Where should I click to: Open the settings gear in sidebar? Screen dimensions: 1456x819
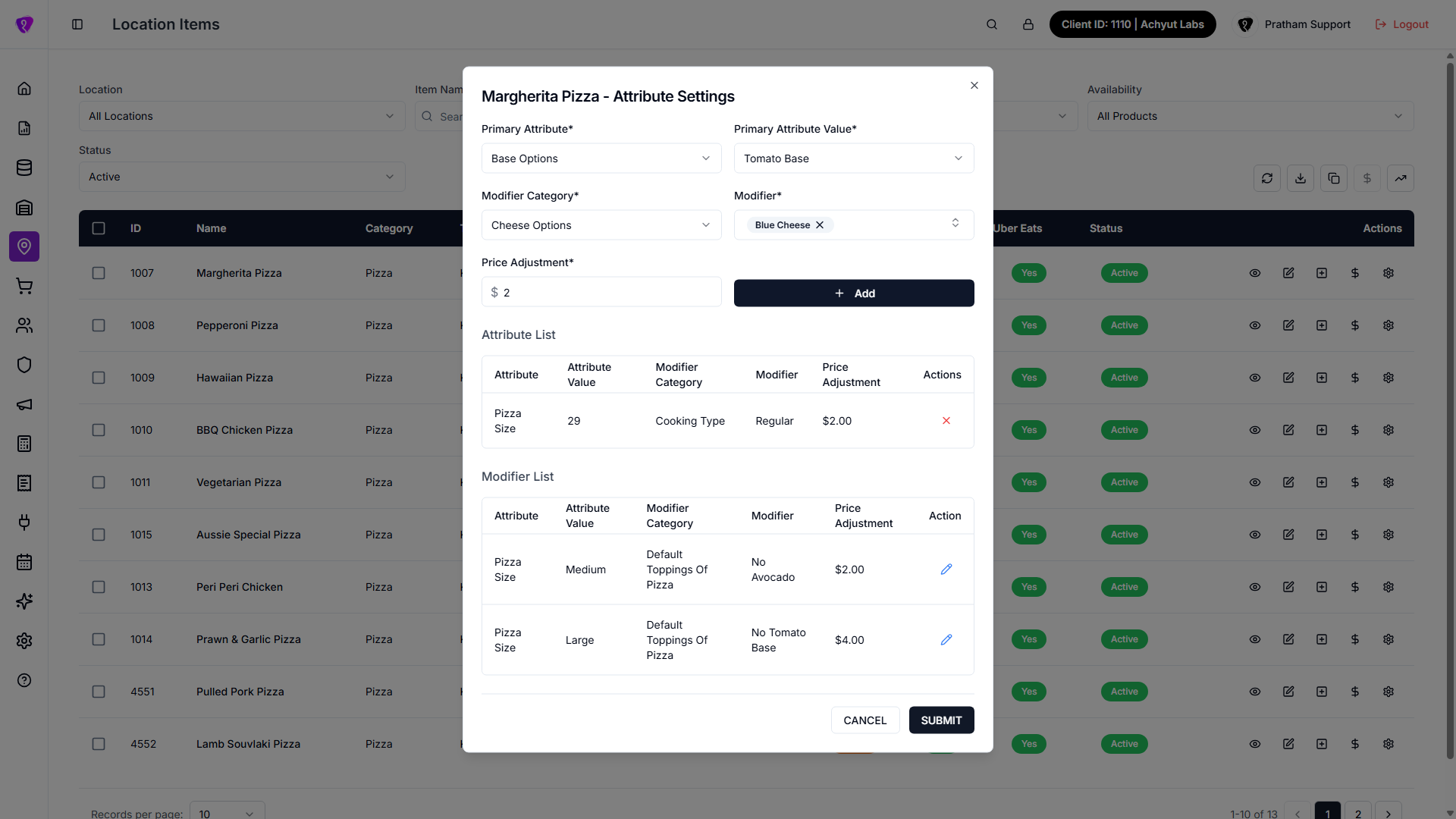pyautogui.click(x=24, y=641)
